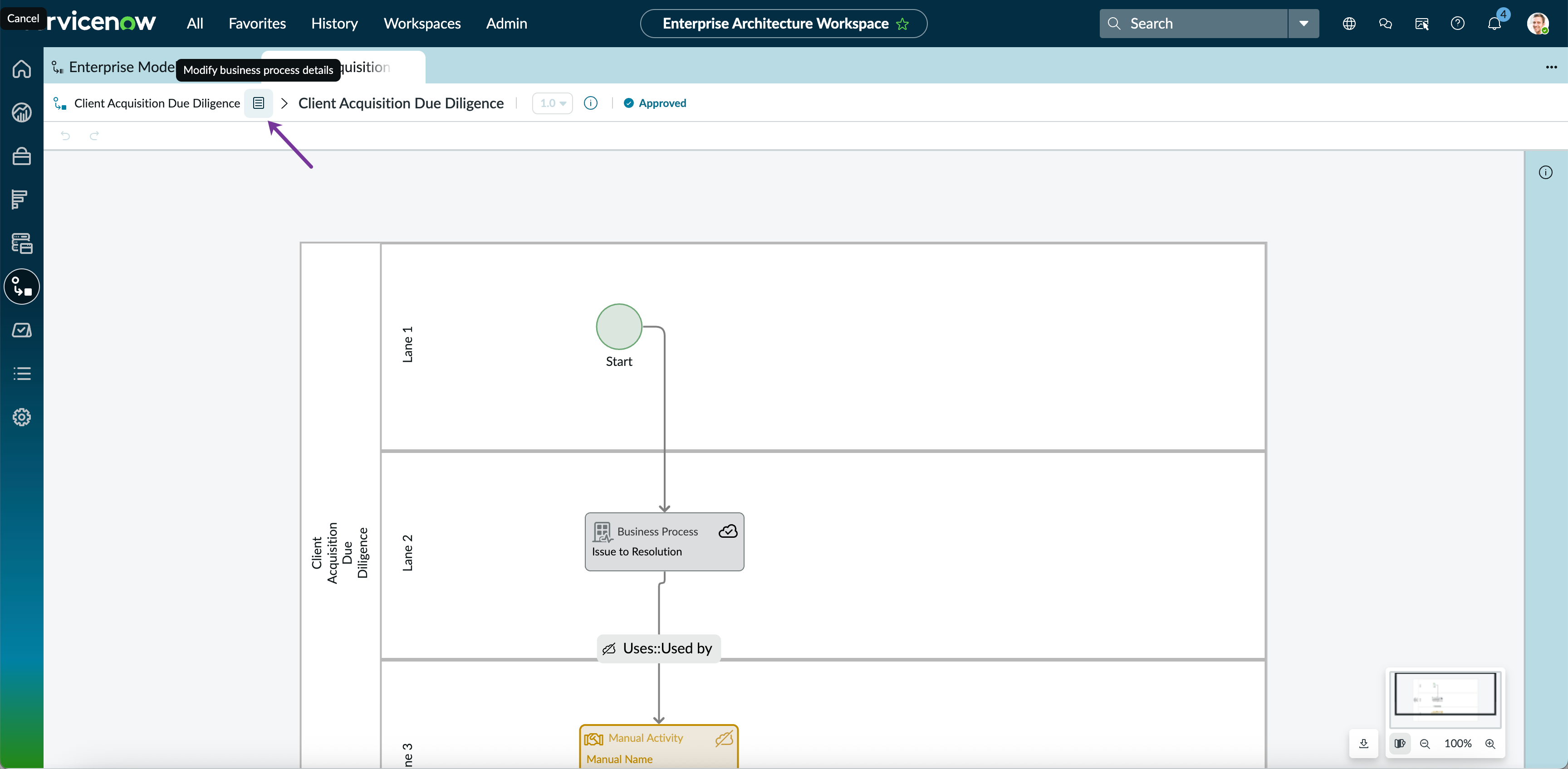1568x769 pixels.
Task: Click into the Search field
Action: tap(1193, 24)
